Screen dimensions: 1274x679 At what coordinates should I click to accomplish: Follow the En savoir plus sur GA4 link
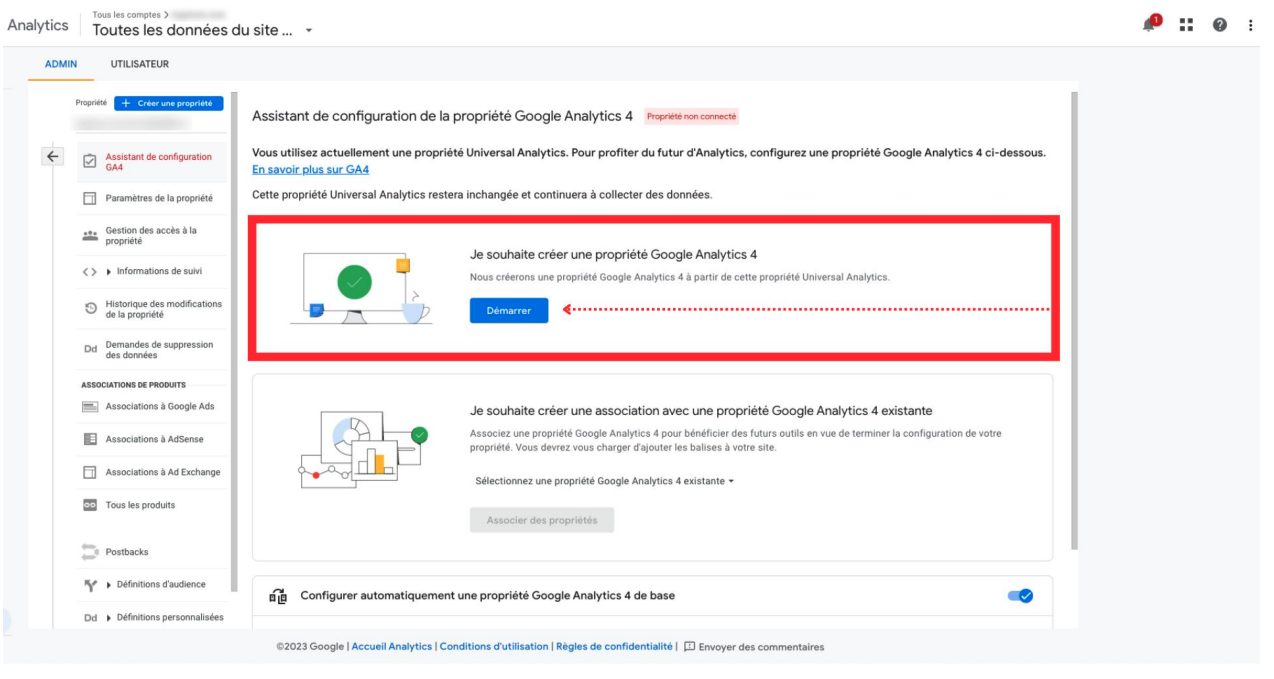pos(311,170)
